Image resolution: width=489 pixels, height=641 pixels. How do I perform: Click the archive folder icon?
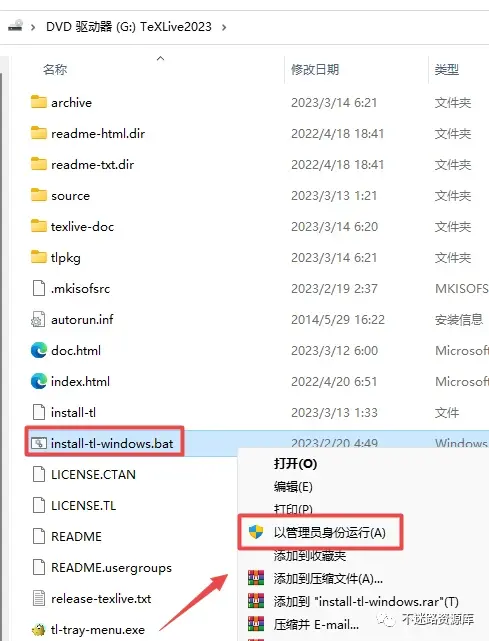coord(38,102)
